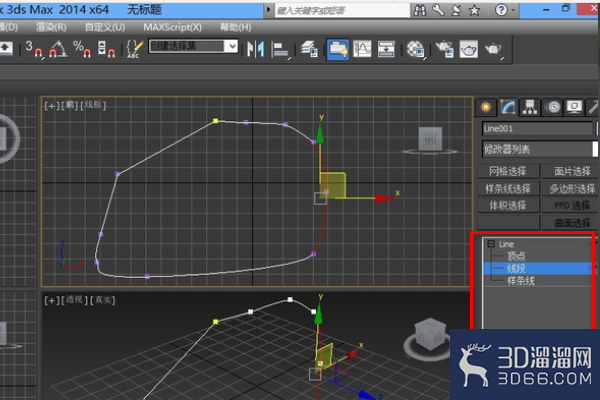Switch to the Create panel tab
Screen dimensions: 600x400
pyautogui.click(x=486, y=107)
